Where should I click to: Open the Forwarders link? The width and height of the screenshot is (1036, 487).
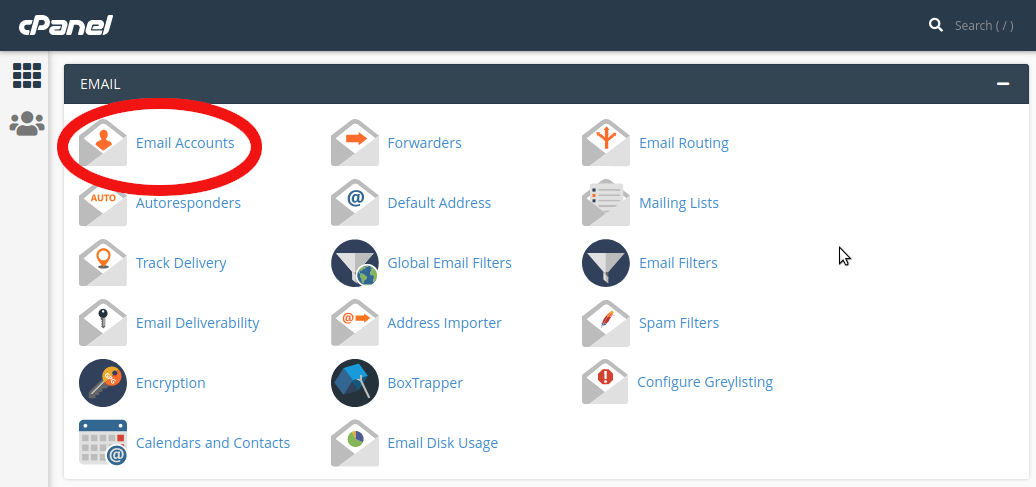click(424, 143)
